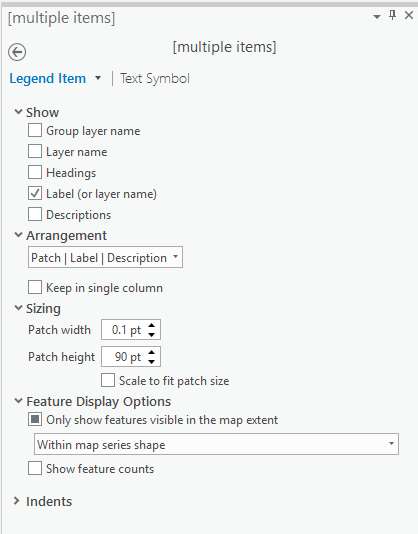Viewport: 418px width, 534px height.
Task: Select the Legend Item tab
Action: tap(47, 79)
